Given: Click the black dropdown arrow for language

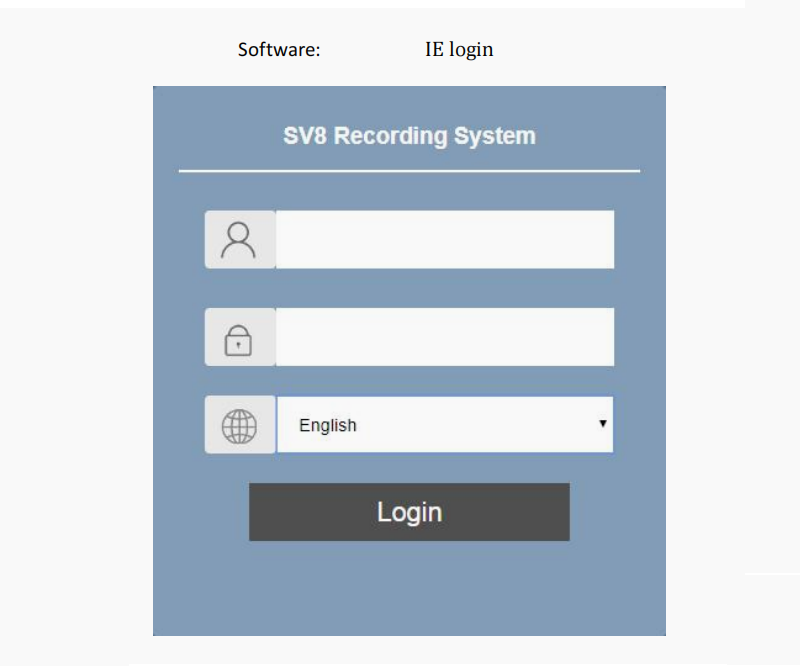Looking at the screenshot, I should pos(602,424).
